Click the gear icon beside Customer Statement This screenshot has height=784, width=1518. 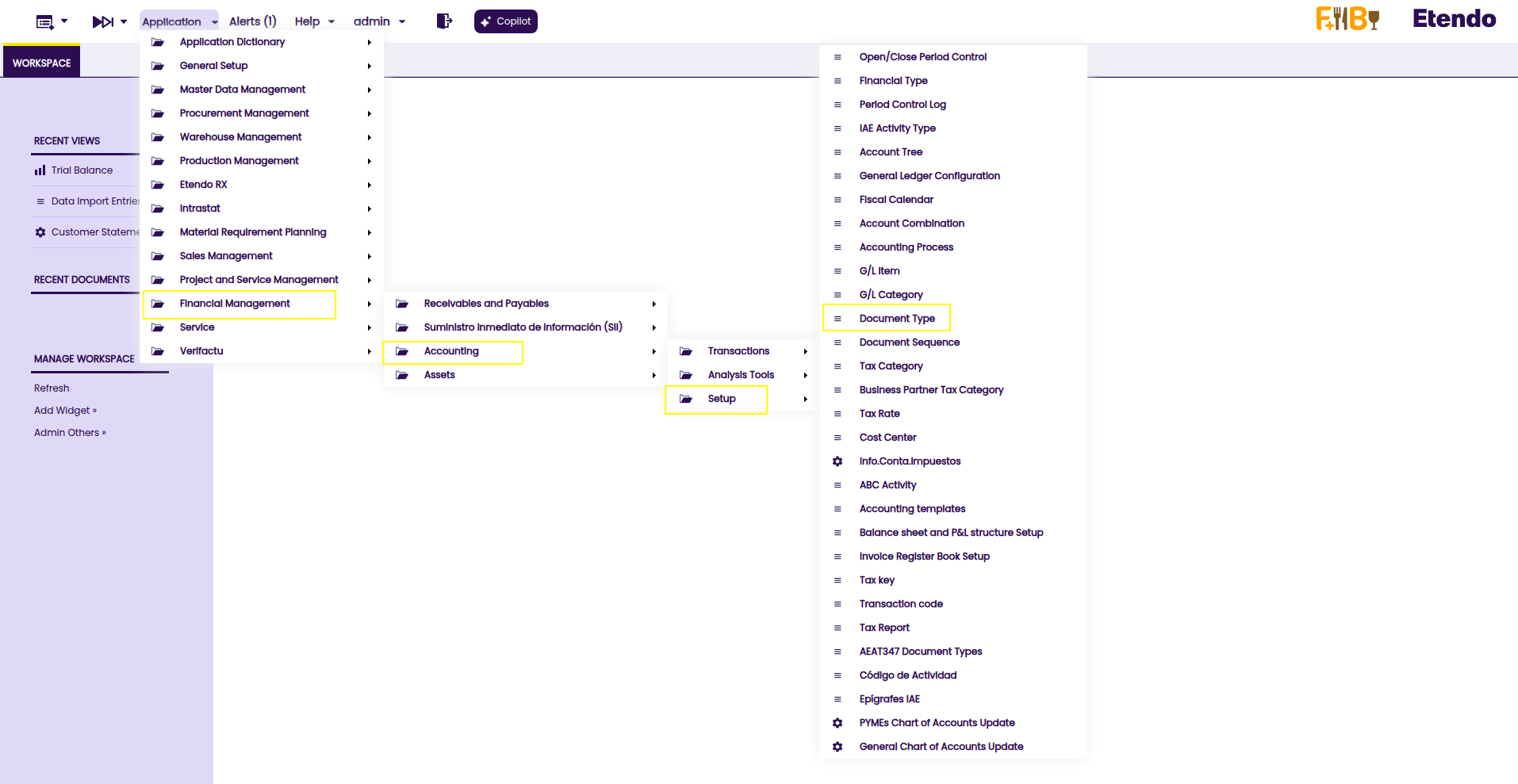pos(40,232)
